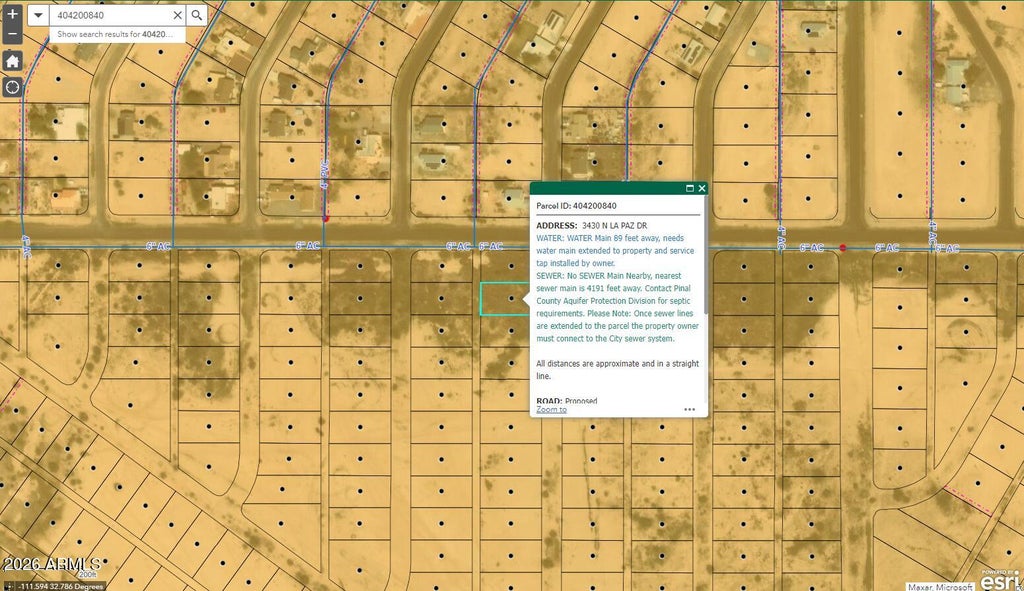Close the parcel info popup
Screen dimensions: 1024x591
tap(702, 188)
